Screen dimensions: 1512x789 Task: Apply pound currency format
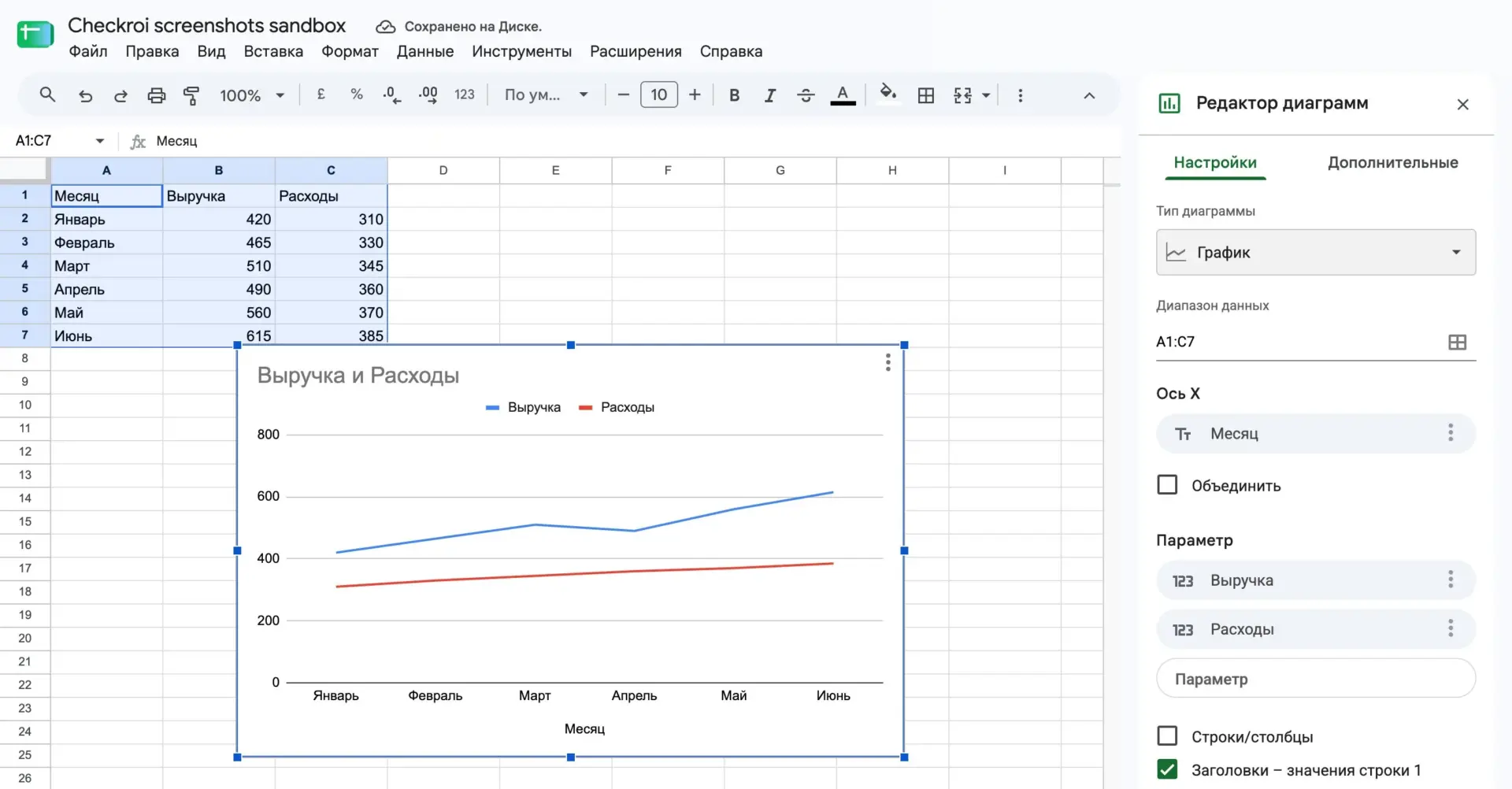pyautogui.click(x=321, y=94)
